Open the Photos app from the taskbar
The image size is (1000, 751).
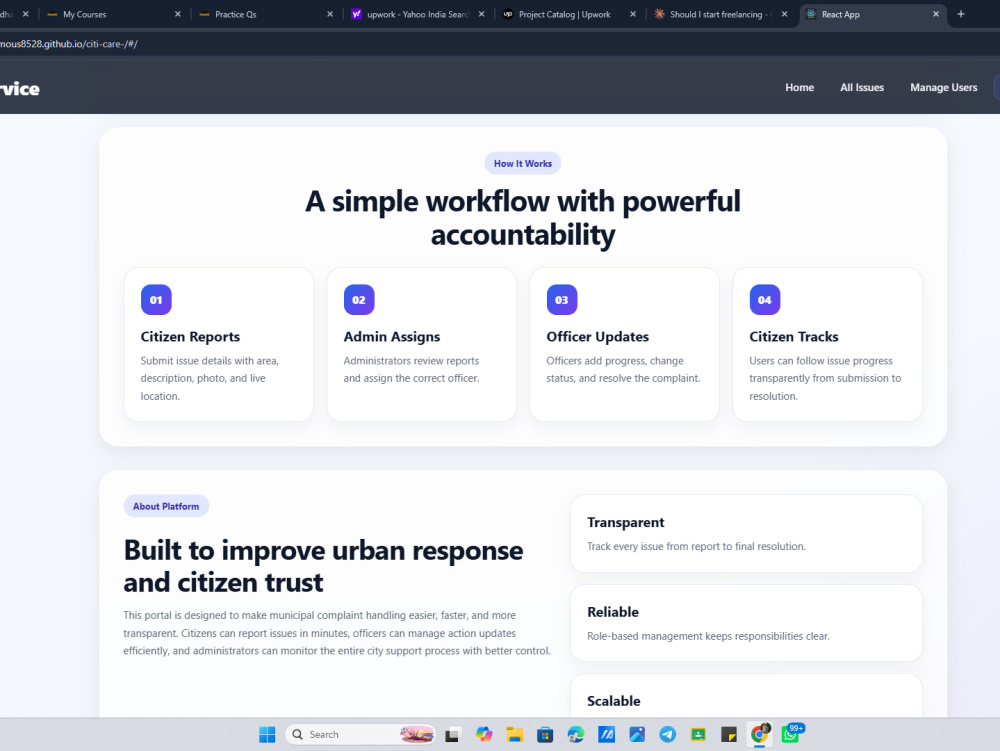click(637, 734)
